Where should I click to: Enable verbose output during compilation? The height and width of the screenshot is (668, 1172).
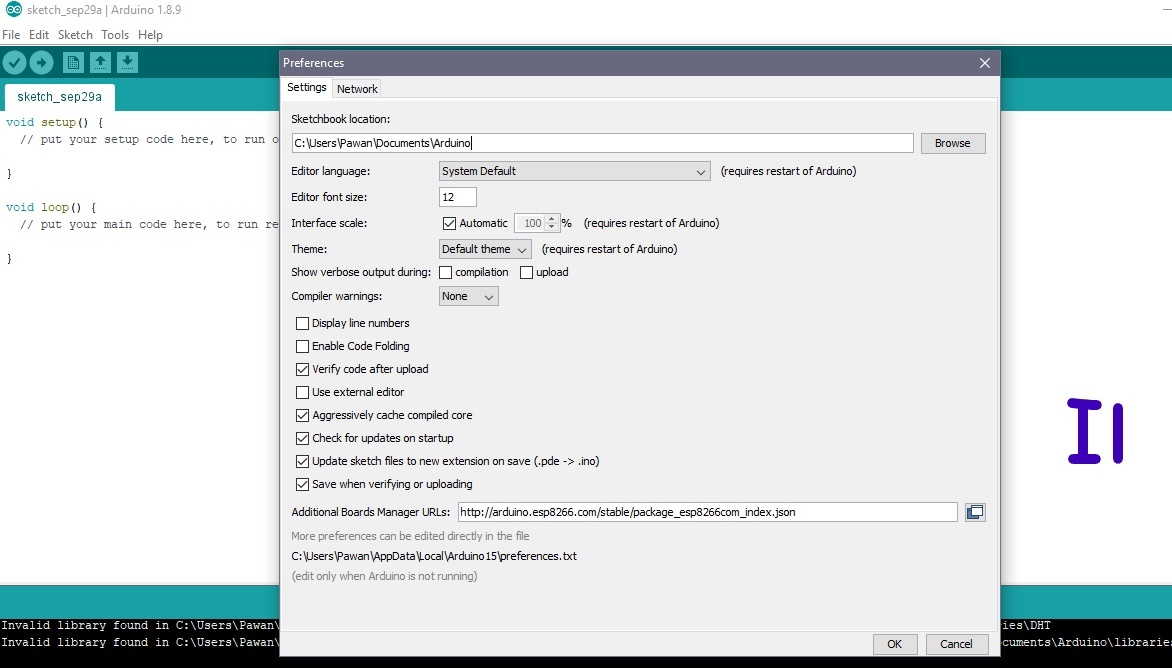tap(445, 273)
